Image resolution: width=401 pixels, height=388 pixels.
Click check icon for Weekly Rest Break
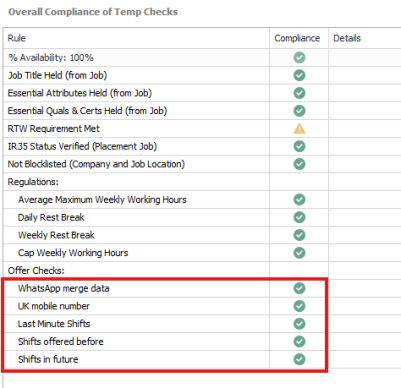299,235
